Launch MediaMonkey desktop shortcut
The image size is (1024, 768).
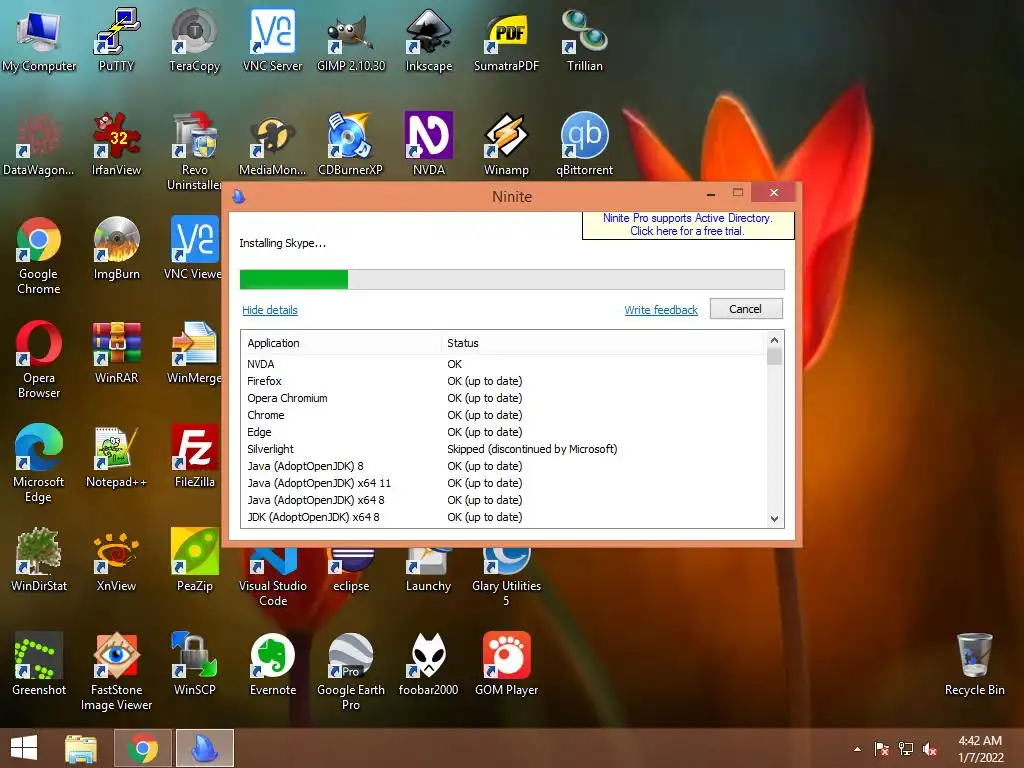pyautogui.click(x=272, y=144)
